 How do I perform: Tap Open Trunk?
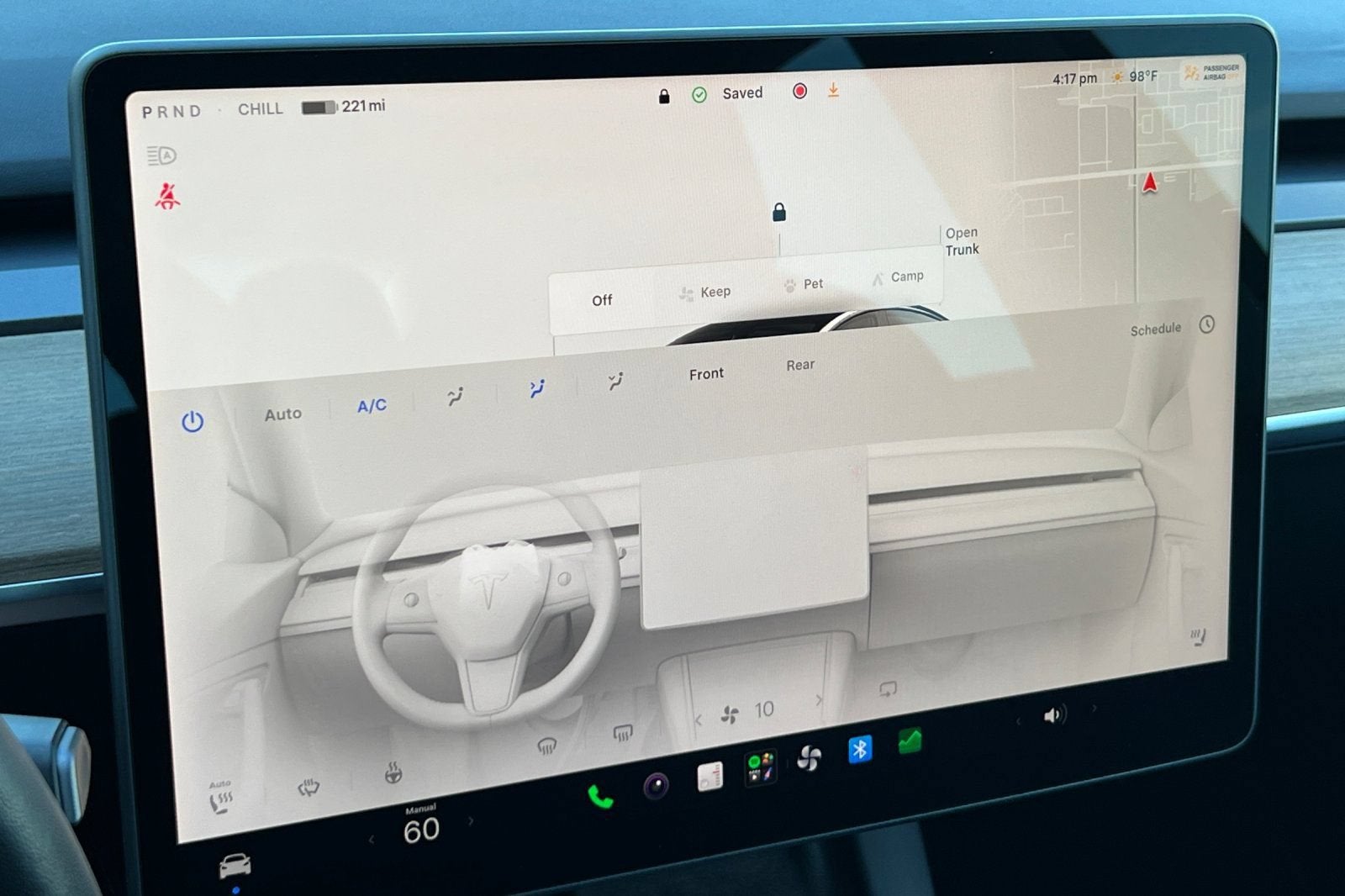click(962, 241)
